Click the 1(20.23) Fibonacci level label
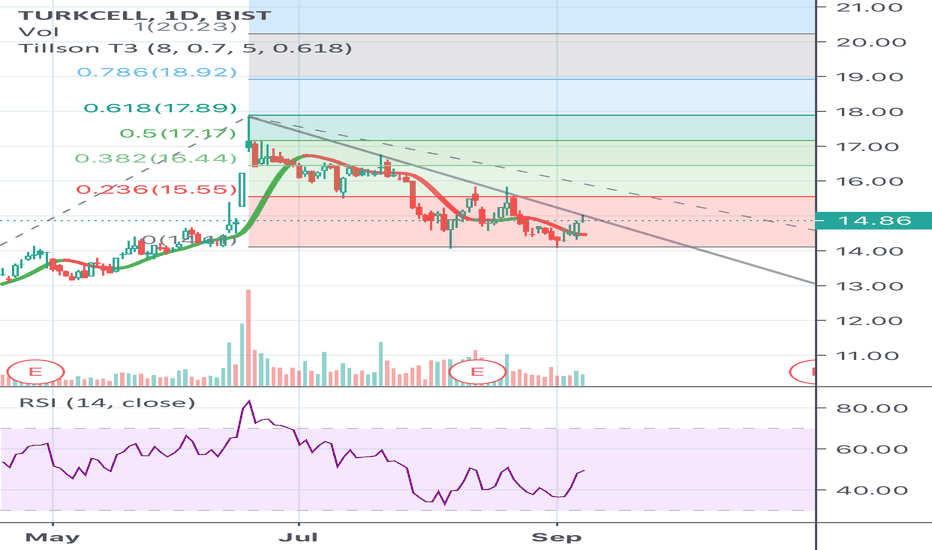 [x=185, y=27]
